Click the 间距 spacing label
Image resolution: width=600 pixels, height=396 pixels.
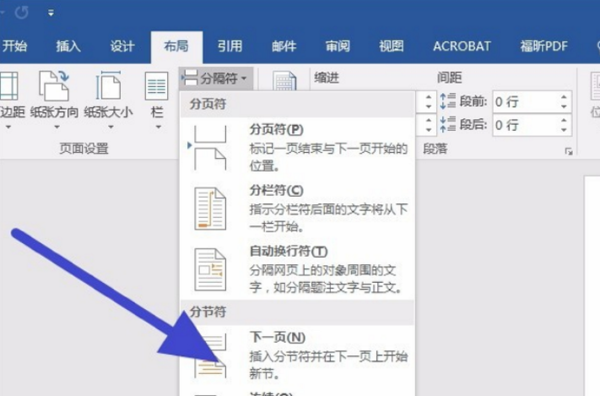coord(449,78)
